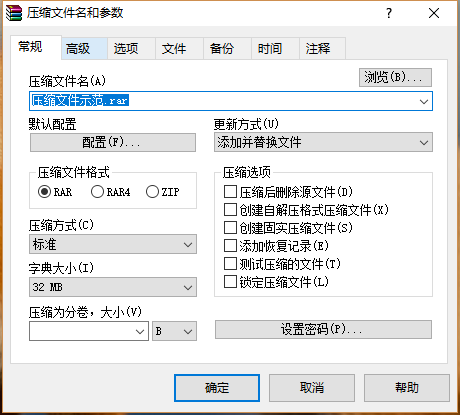Image resolution: width=460 pixels, height=415 pixels.
Task: Click the archive name input field
Action: [231, 101]
